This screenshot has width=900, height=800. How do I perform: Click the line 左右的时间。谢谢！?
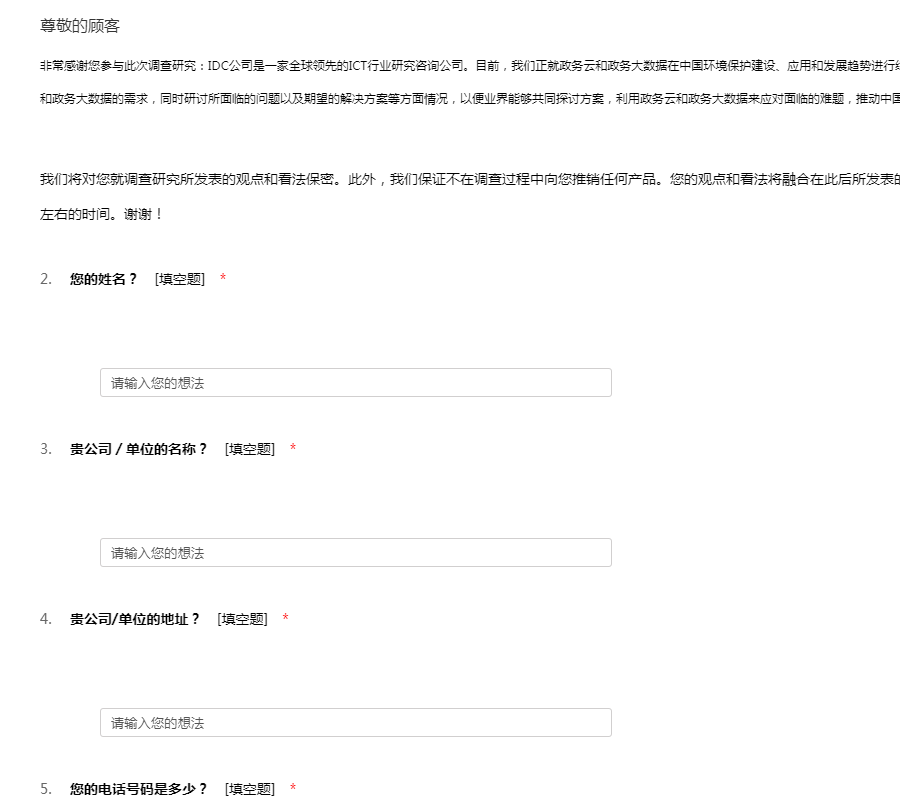click(101, 214)
